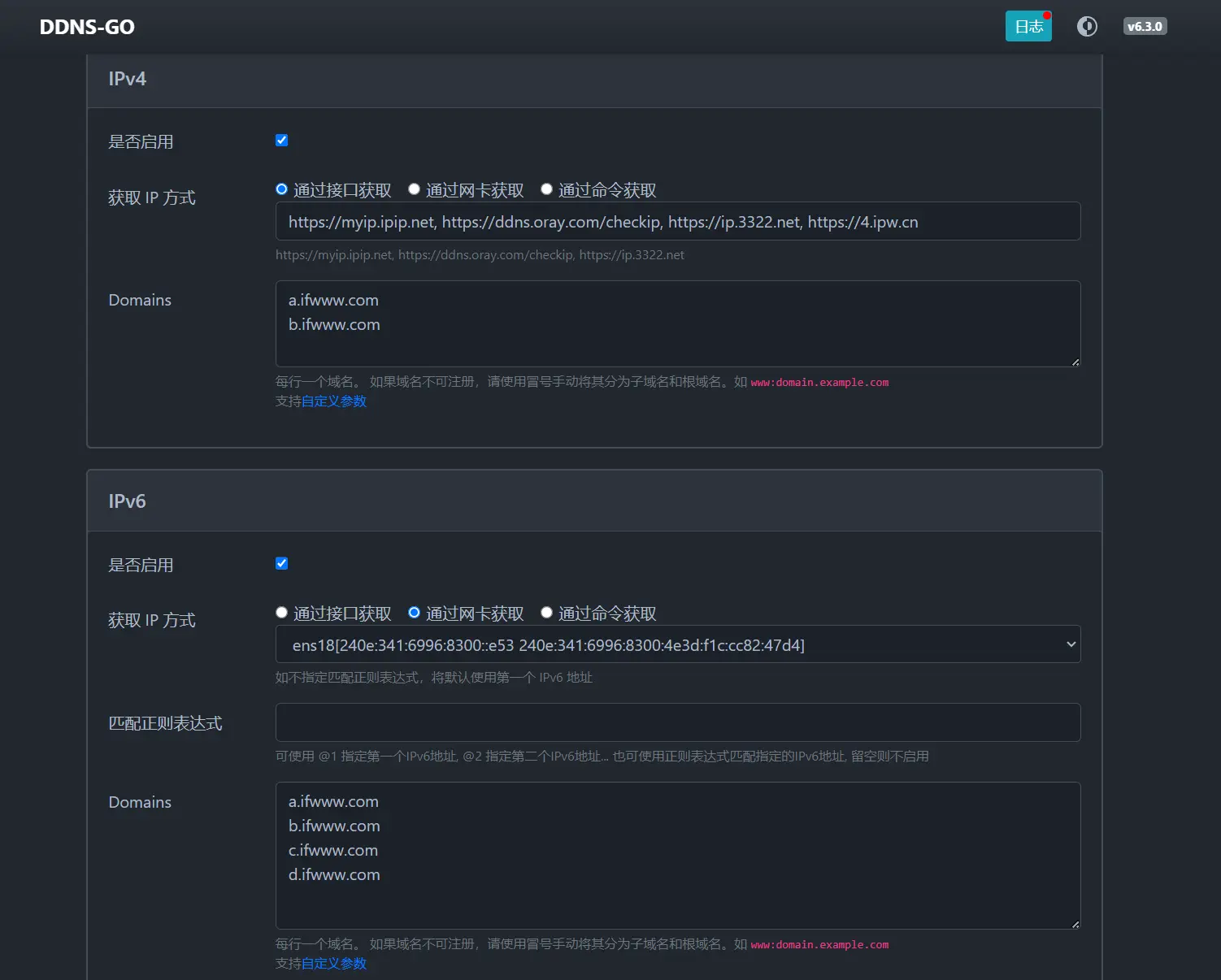The width and height of the screenshot is (1221, 980).
Task: Click the v6.3.0 version badge
Action: (1145, 27)
